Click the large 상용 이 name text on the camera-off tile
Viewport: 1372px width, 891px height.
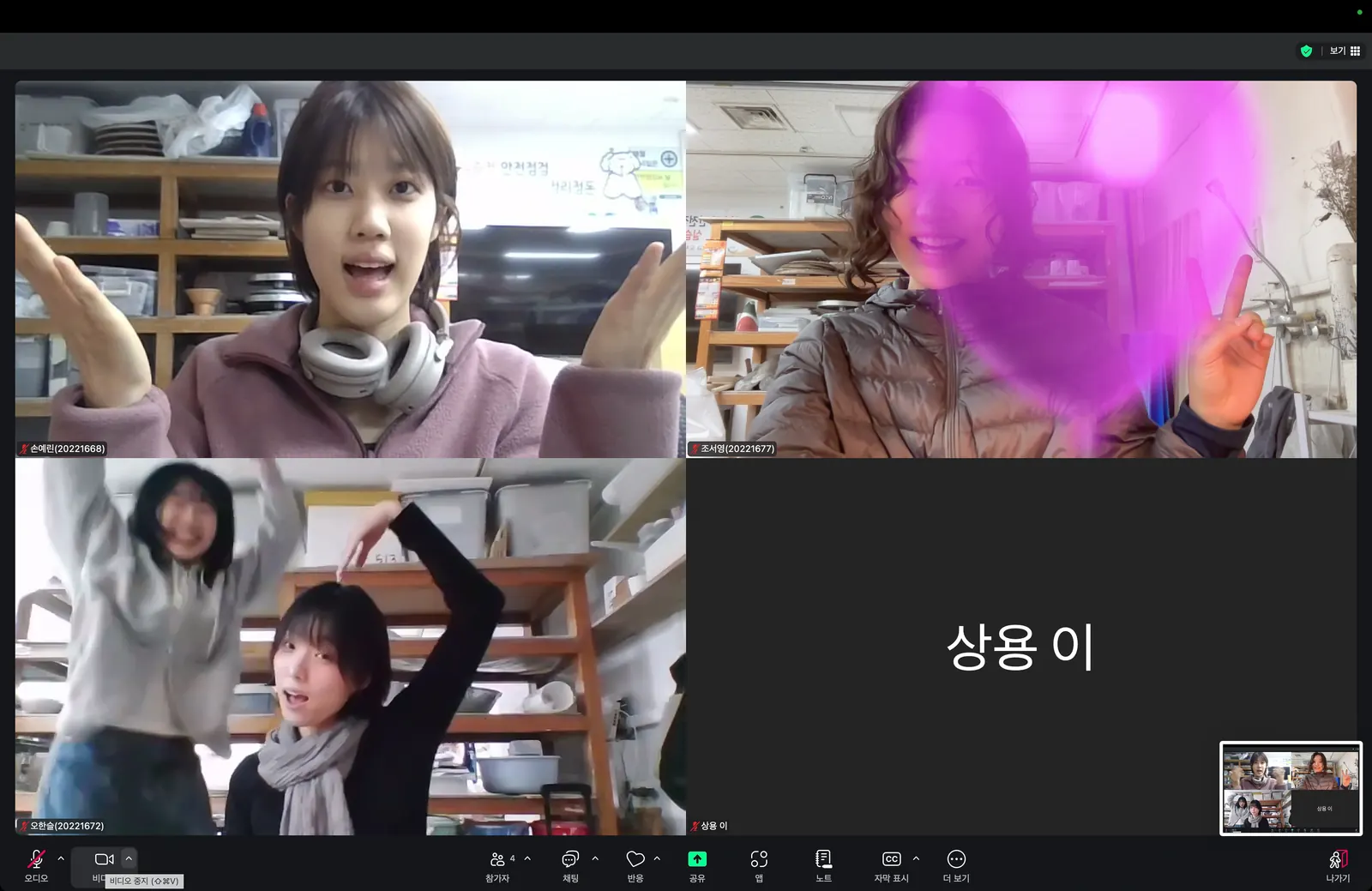coord(1020,647)
